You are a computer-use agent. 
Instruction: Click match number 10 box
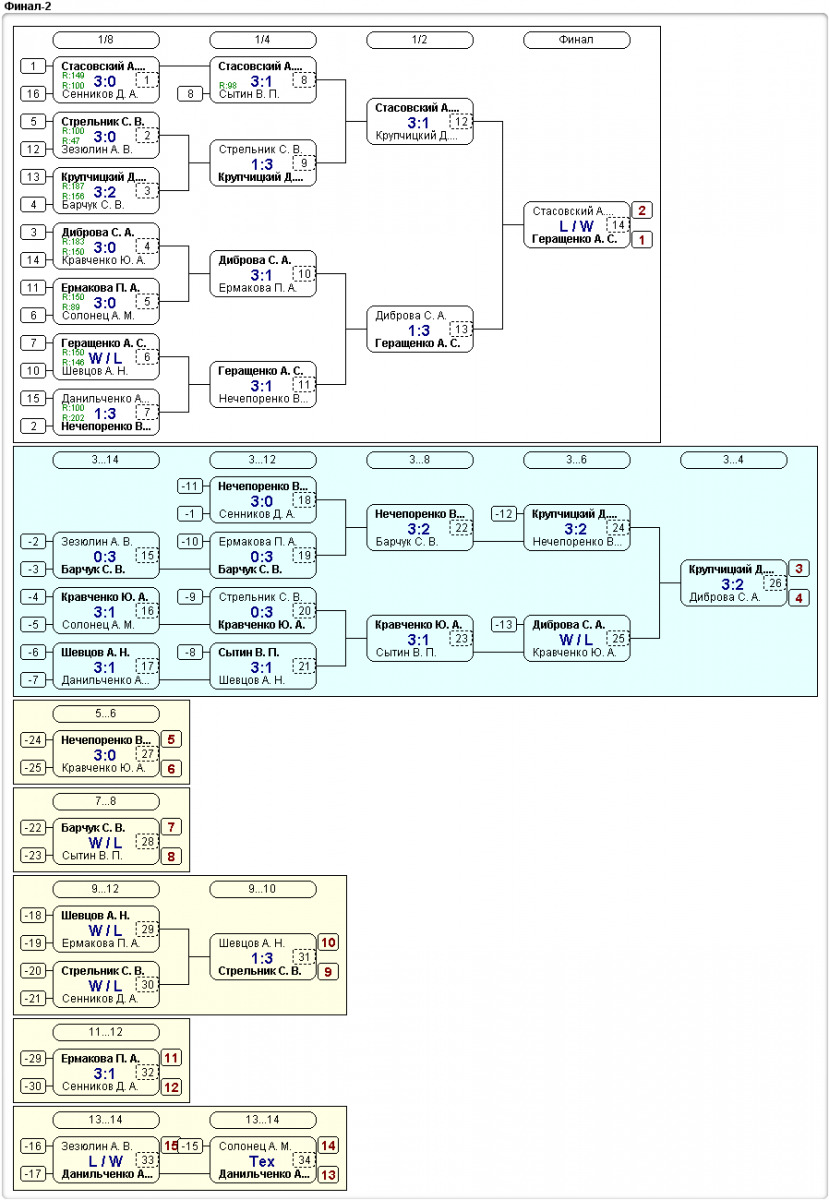[304, 273]
